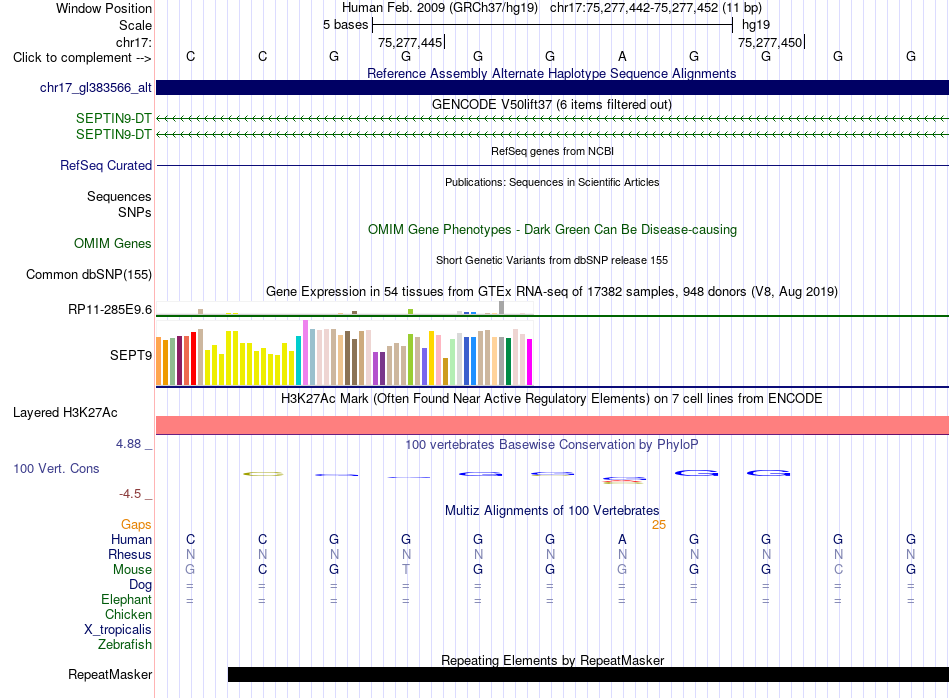The width and height of the screenshot is (950, 698).
Task: Click the 75,277,445 coordinate marker
Action: [x=410, y=42]
